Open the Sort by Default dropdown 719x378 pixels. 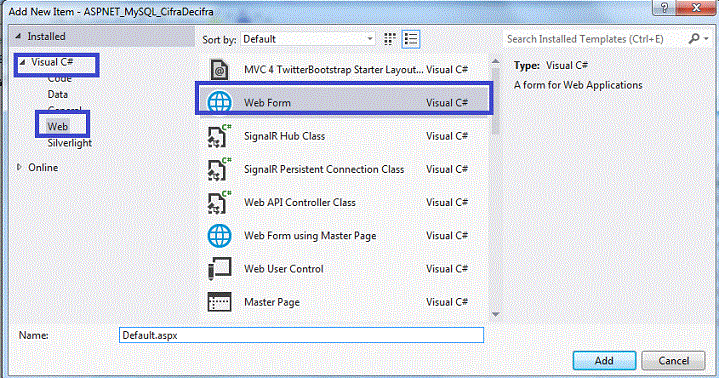[x=308, y=39]
